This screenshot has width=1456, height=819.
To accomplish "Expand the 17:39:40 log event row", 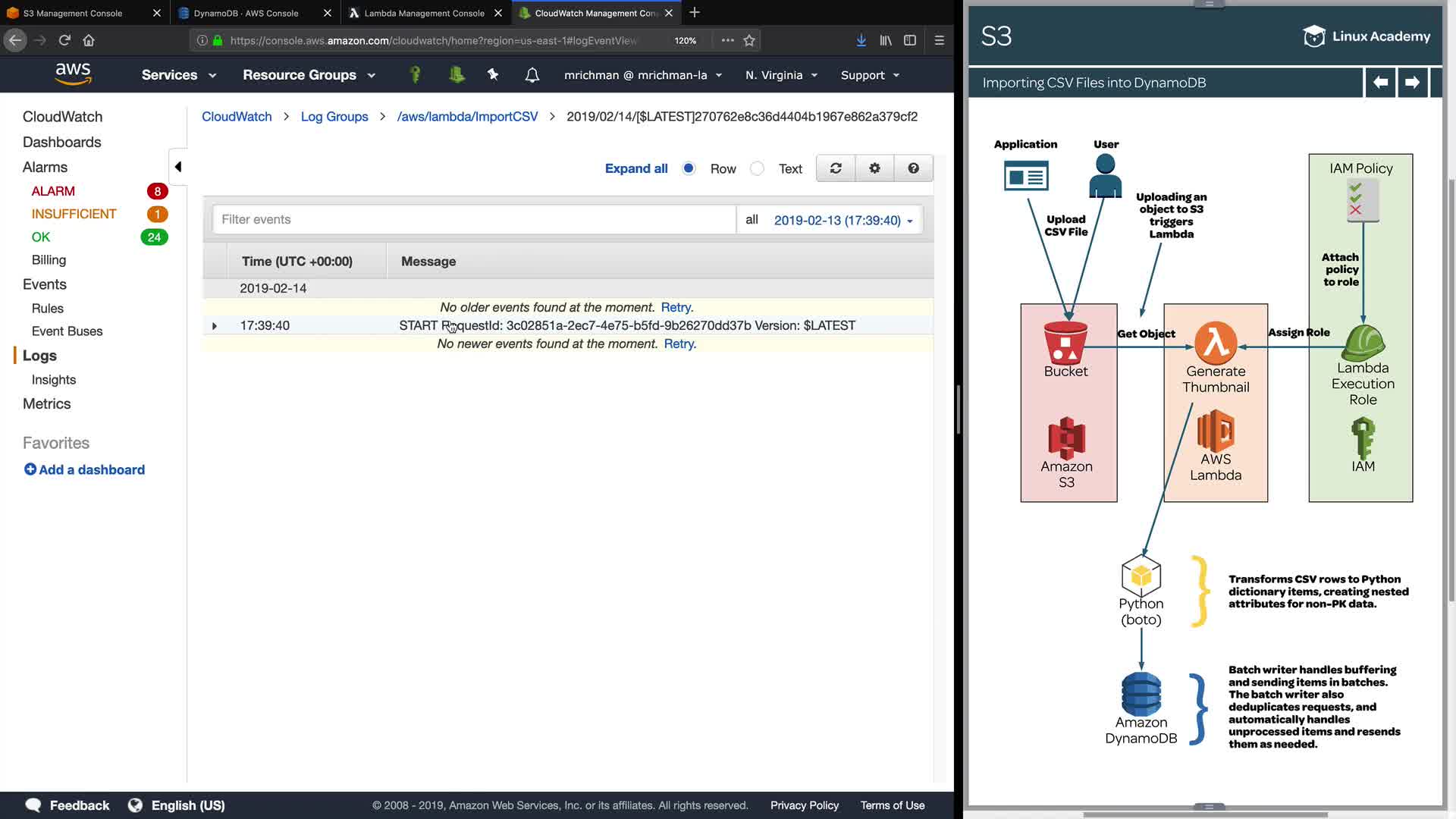I will click(x=215, y=326).
